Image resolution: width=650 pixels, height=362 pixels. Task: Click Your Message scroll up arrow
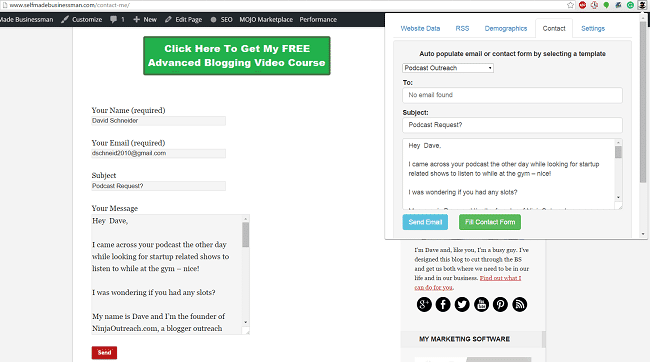point(245,219)
